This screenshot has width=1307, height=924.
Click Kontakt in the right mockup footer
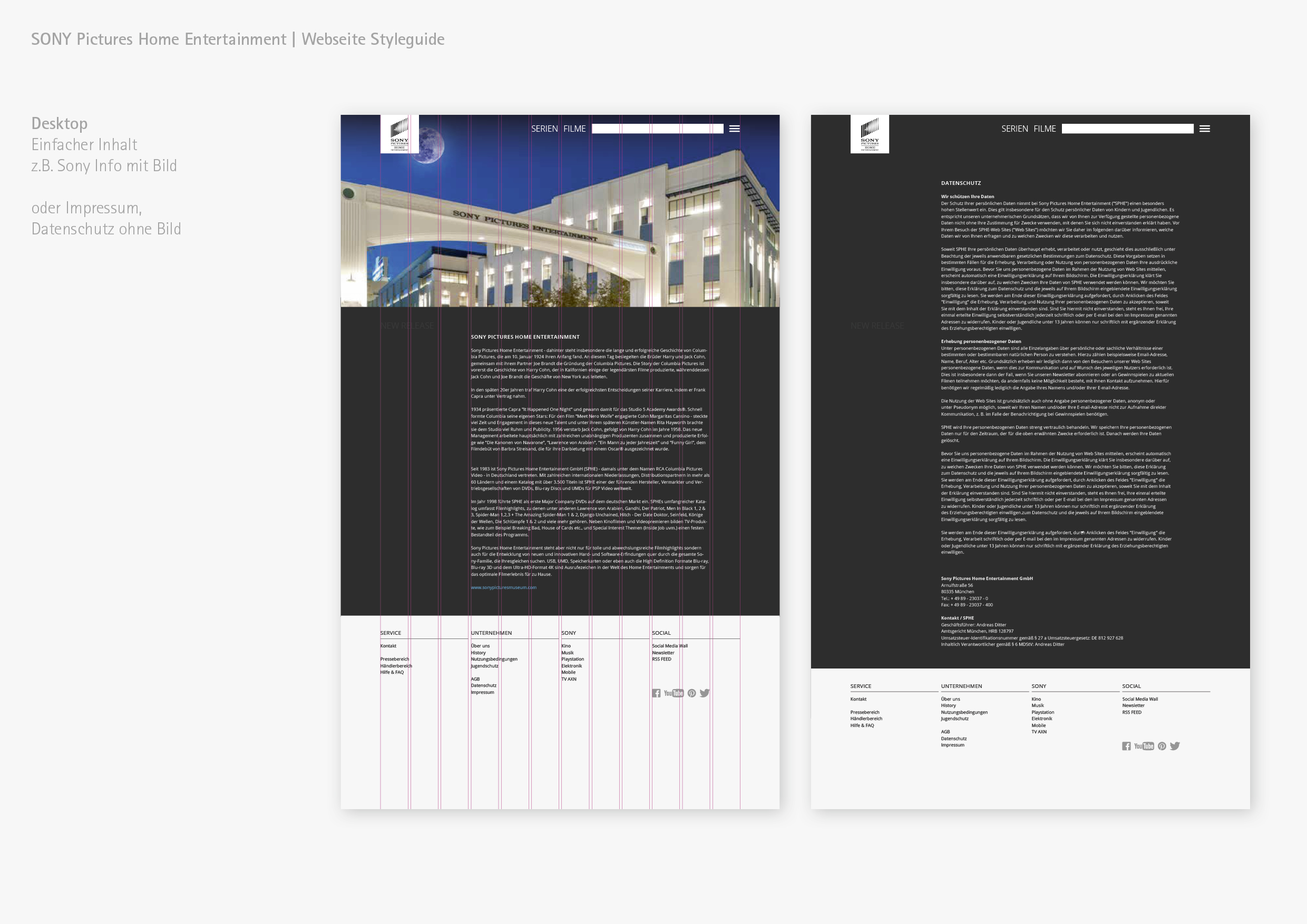click(859, 699)
